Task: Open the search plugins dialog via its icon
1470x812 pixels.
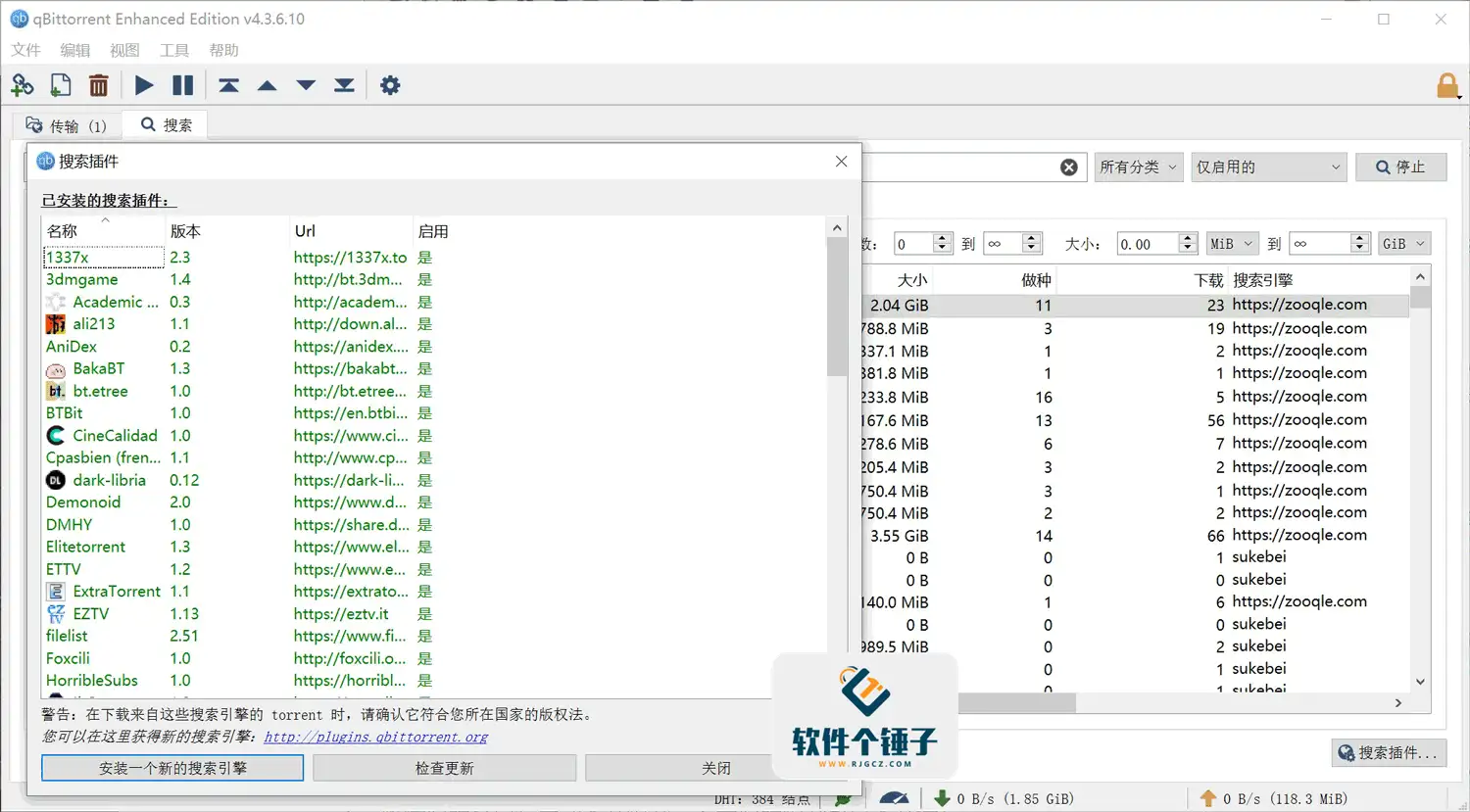Action: (1388, 752)
